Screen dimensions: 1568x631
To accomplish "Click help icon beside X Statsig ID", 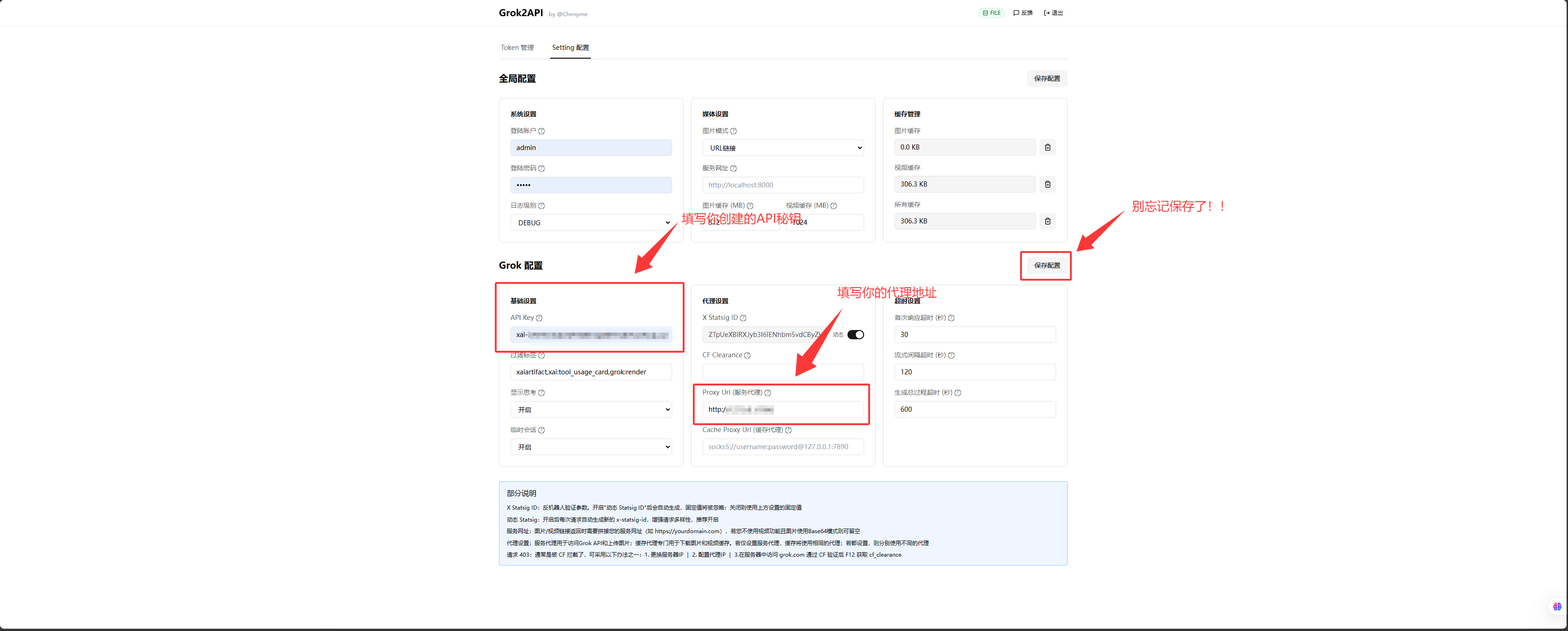I will pyautogui.click(x=743, y=318).
